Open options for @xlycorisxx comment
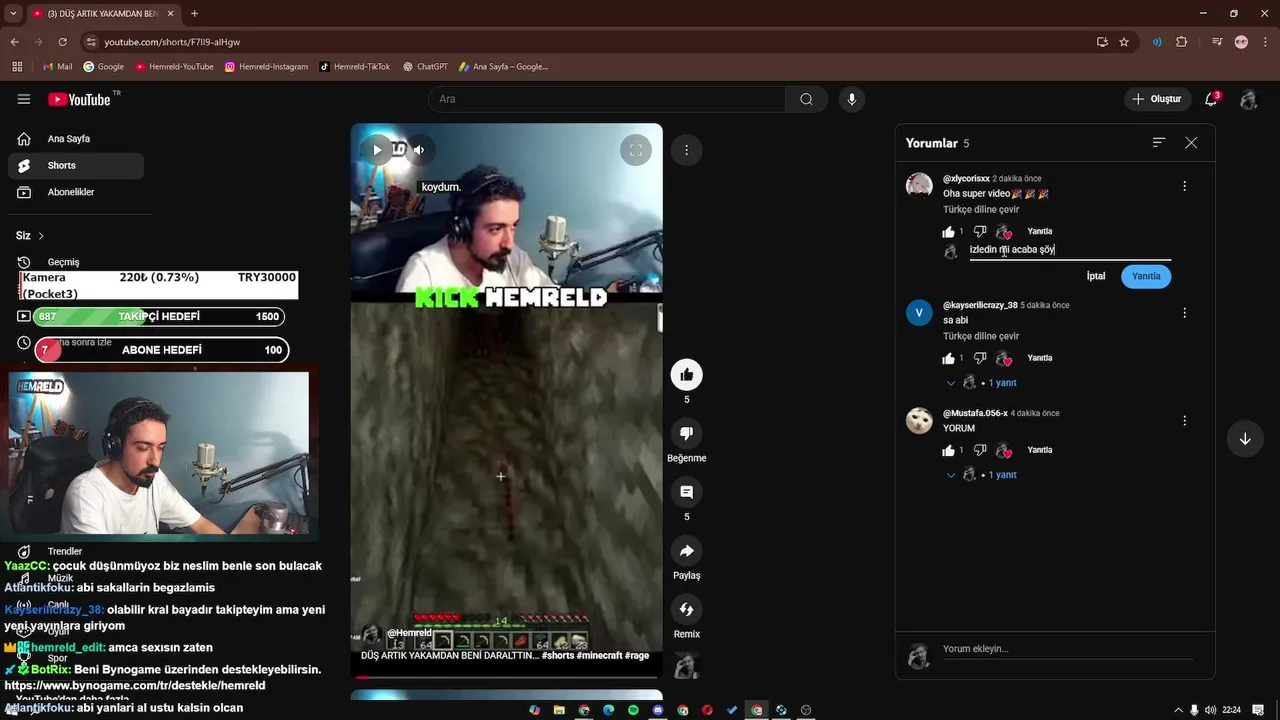 (1185, 186)
